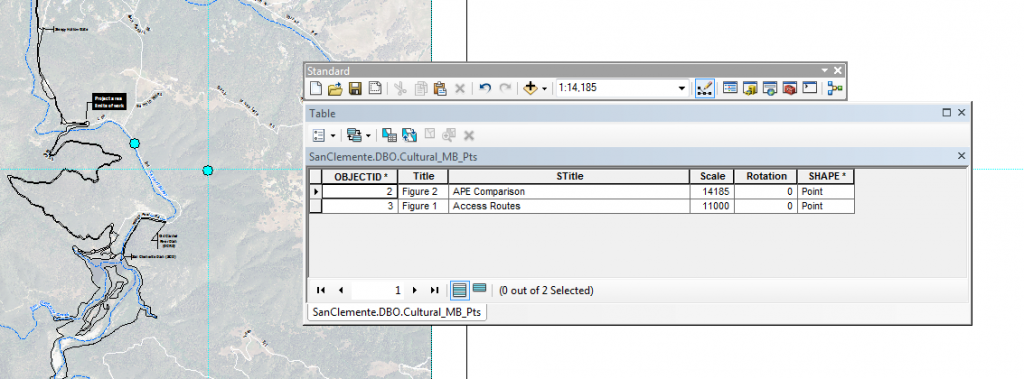Viewport: 1024px width, 379px height.
Task: Open the Table Options dropdown
Action: tap(324, 135)
